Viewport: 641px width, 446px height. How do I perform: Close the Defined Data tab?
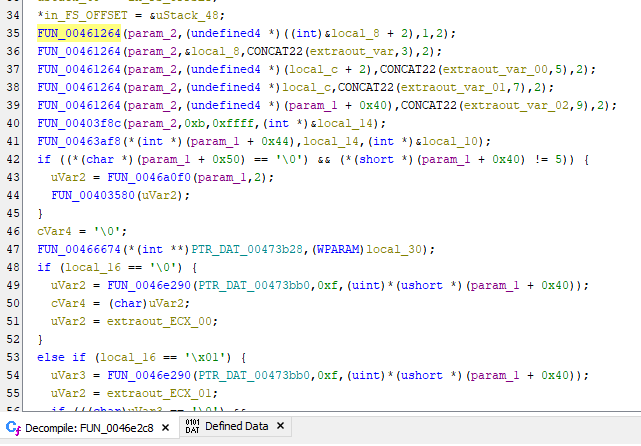[x=281, y=427]
